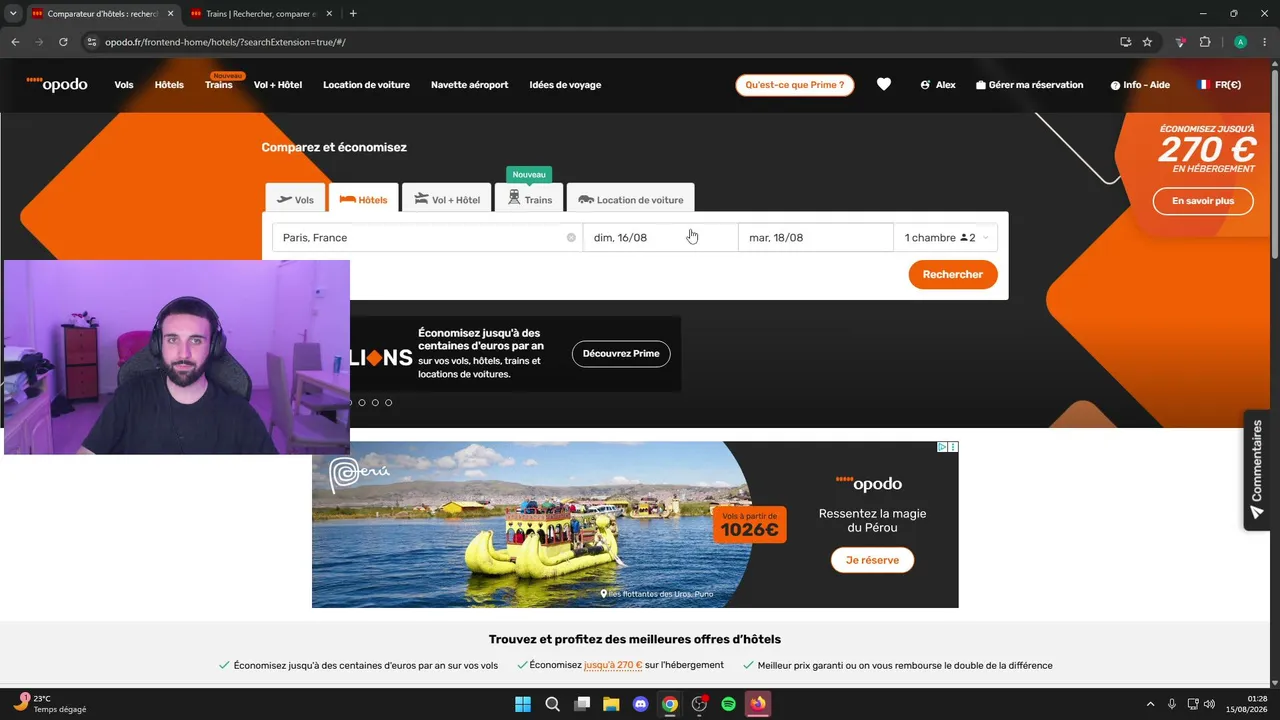Clear the Paris, France destination field

pos(571,237)
